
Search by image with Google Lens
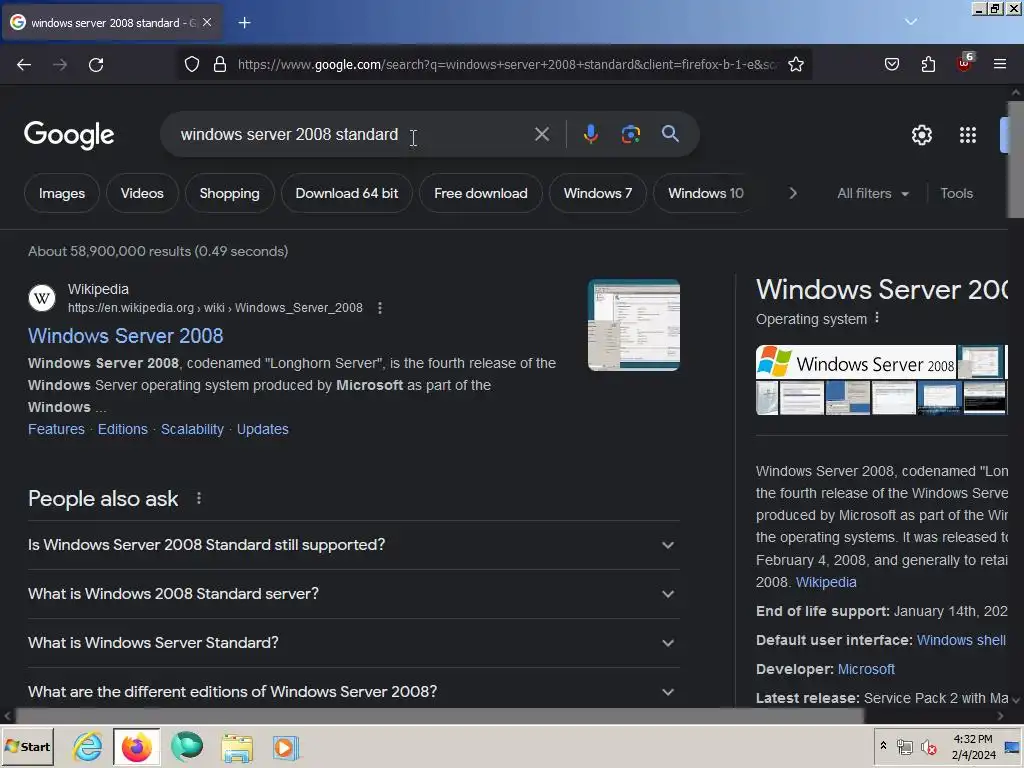pos(630,135)
